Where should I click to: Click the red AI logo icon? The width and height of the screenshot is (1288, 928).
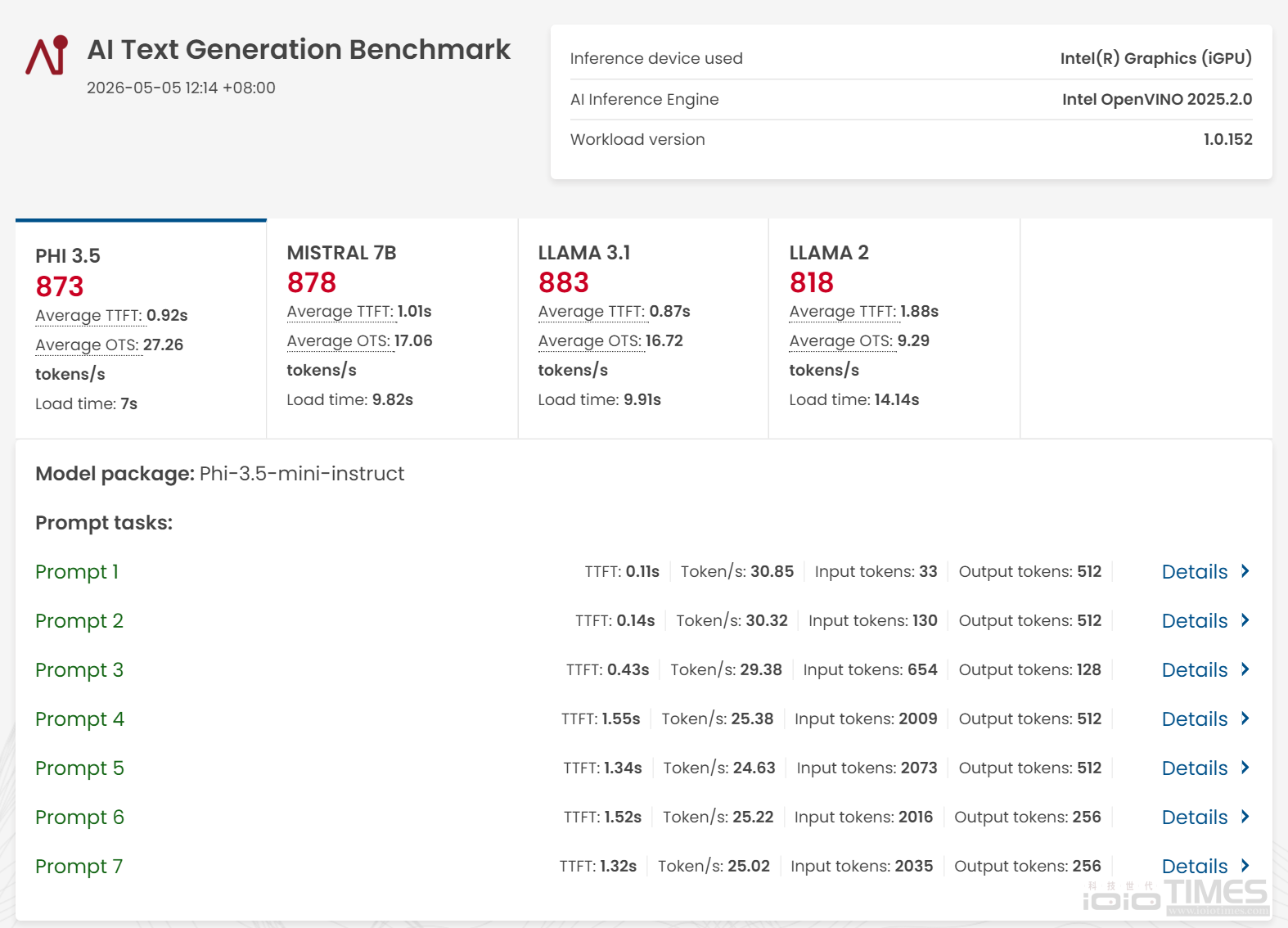pos(47,55)
